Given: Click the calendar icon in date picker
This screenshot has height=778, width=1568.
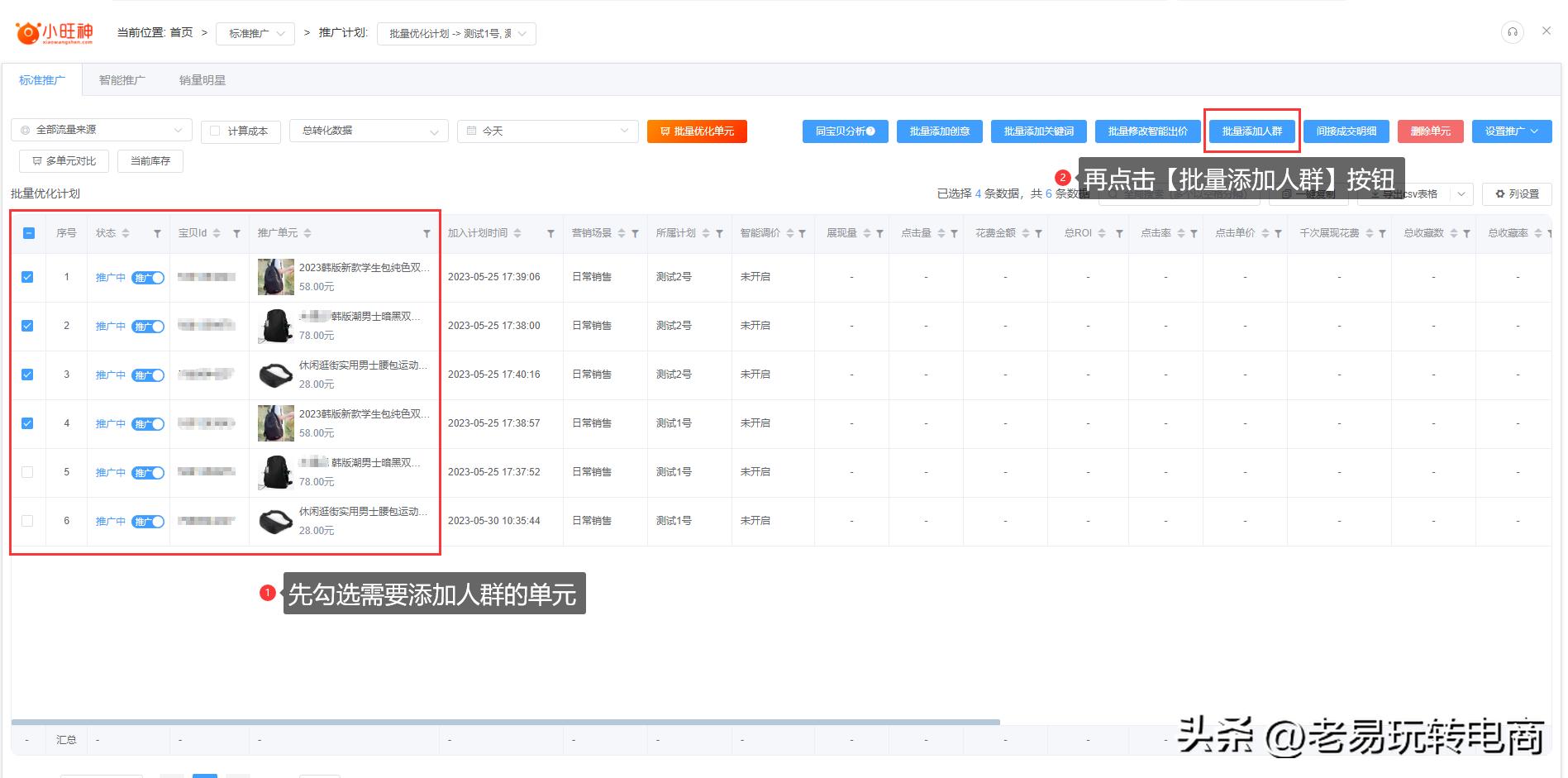Looking at the screenshot, I should [471, 130].
